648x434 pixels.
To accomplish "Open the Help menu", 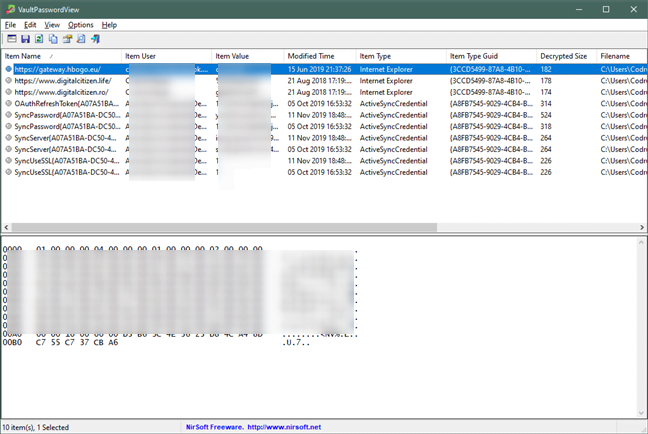I will [x=109, y=25].
